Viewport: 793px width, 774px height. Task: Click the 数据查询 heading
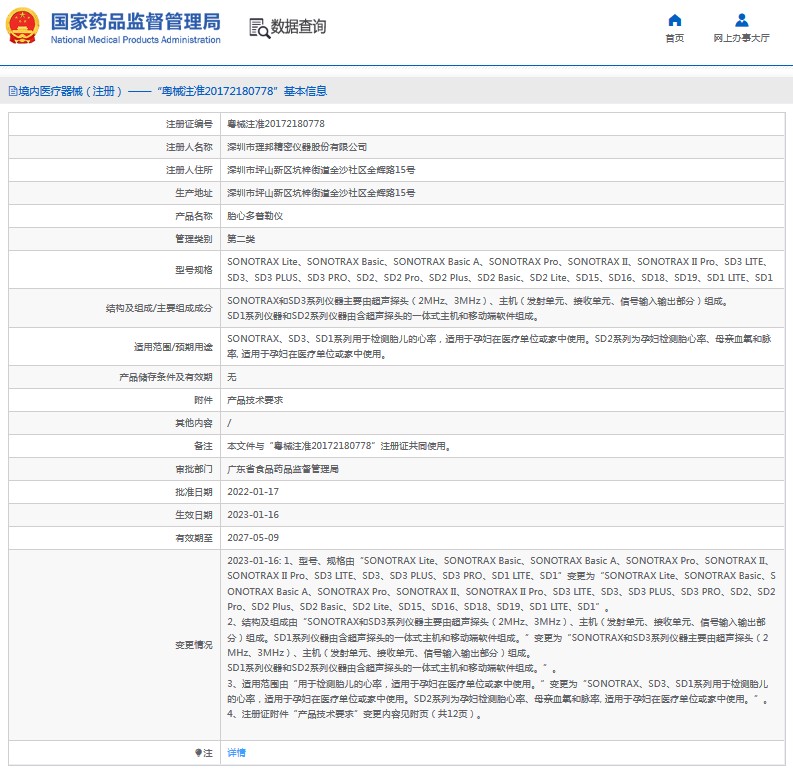point(298,26)
